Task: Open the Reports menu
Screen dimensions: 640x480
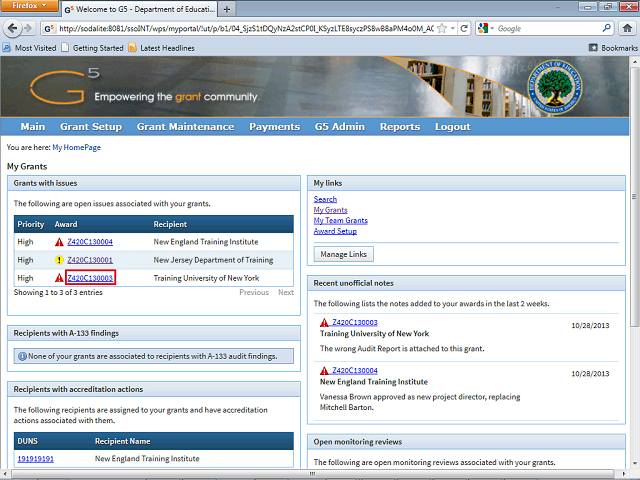Action: (x=400, y=127)
